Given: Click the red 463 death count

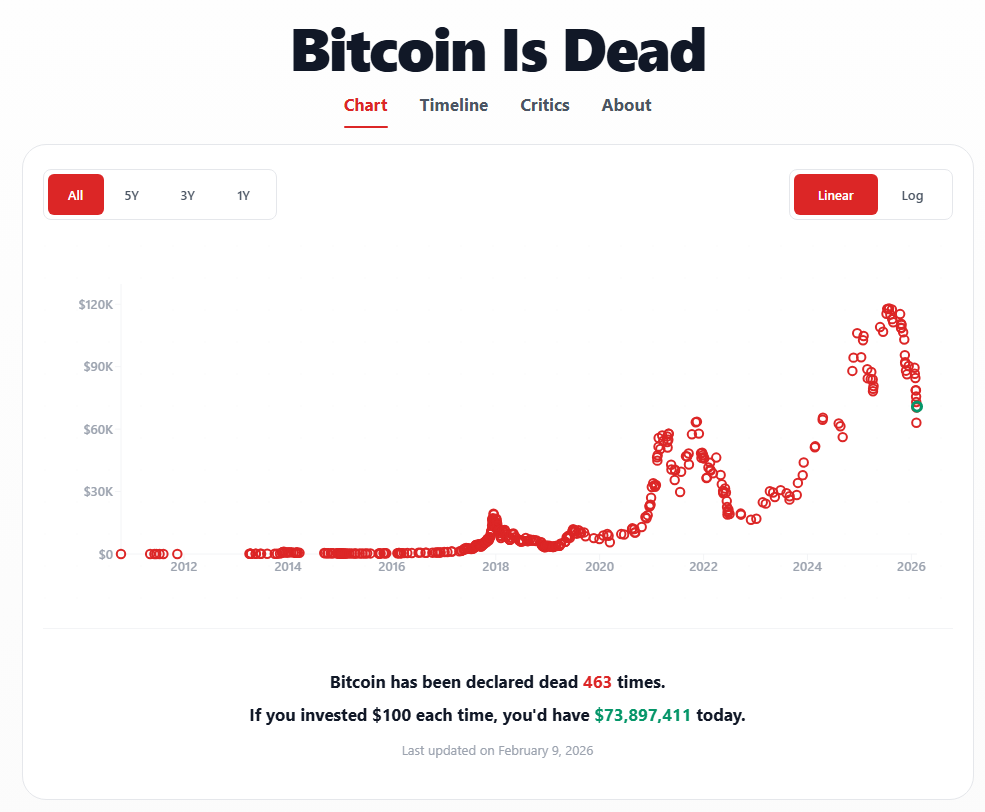Looking at the screenshot, I should 597,682.
